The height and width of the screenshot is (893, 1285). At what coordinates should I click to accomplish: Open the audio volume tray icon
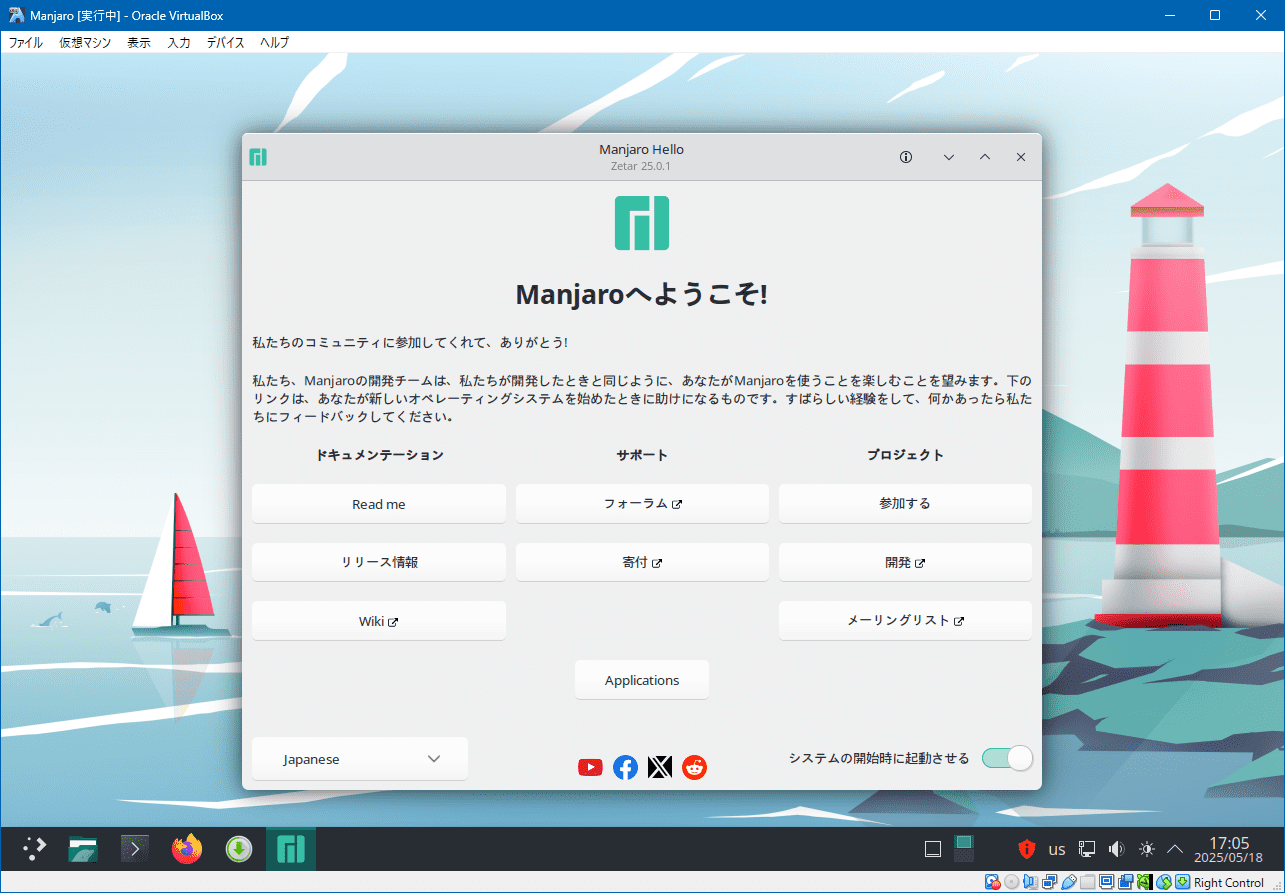click(x=1117, y=849)
